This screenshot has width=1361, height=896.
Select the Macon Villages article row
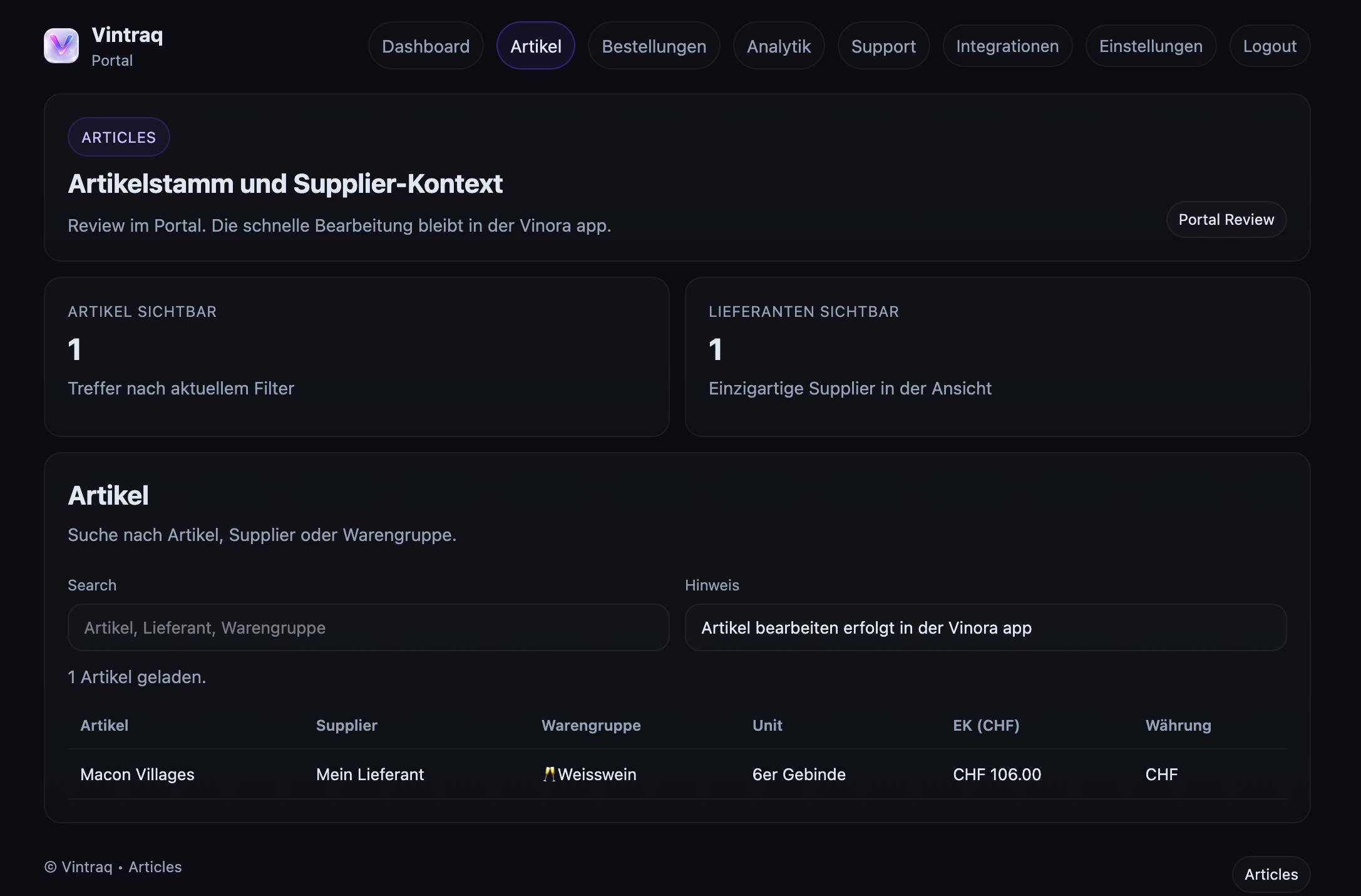pyautogui.click(x=138, y=775)
